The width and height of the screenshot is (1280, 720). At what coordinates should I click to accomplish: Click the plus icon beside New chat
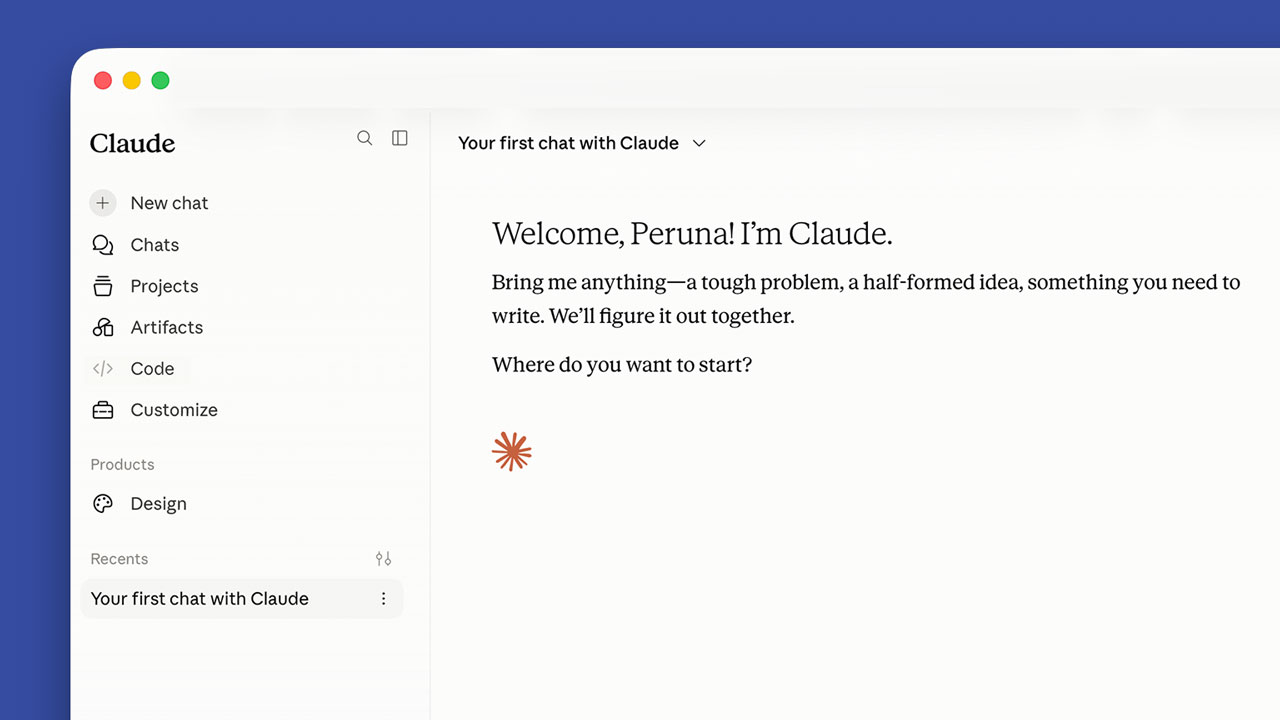click(103, 203)
